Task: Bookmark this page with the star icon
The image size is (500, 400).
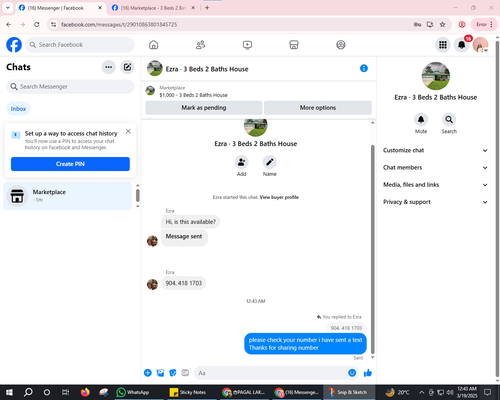Action: pyautogui.click(x=442, y=24)
